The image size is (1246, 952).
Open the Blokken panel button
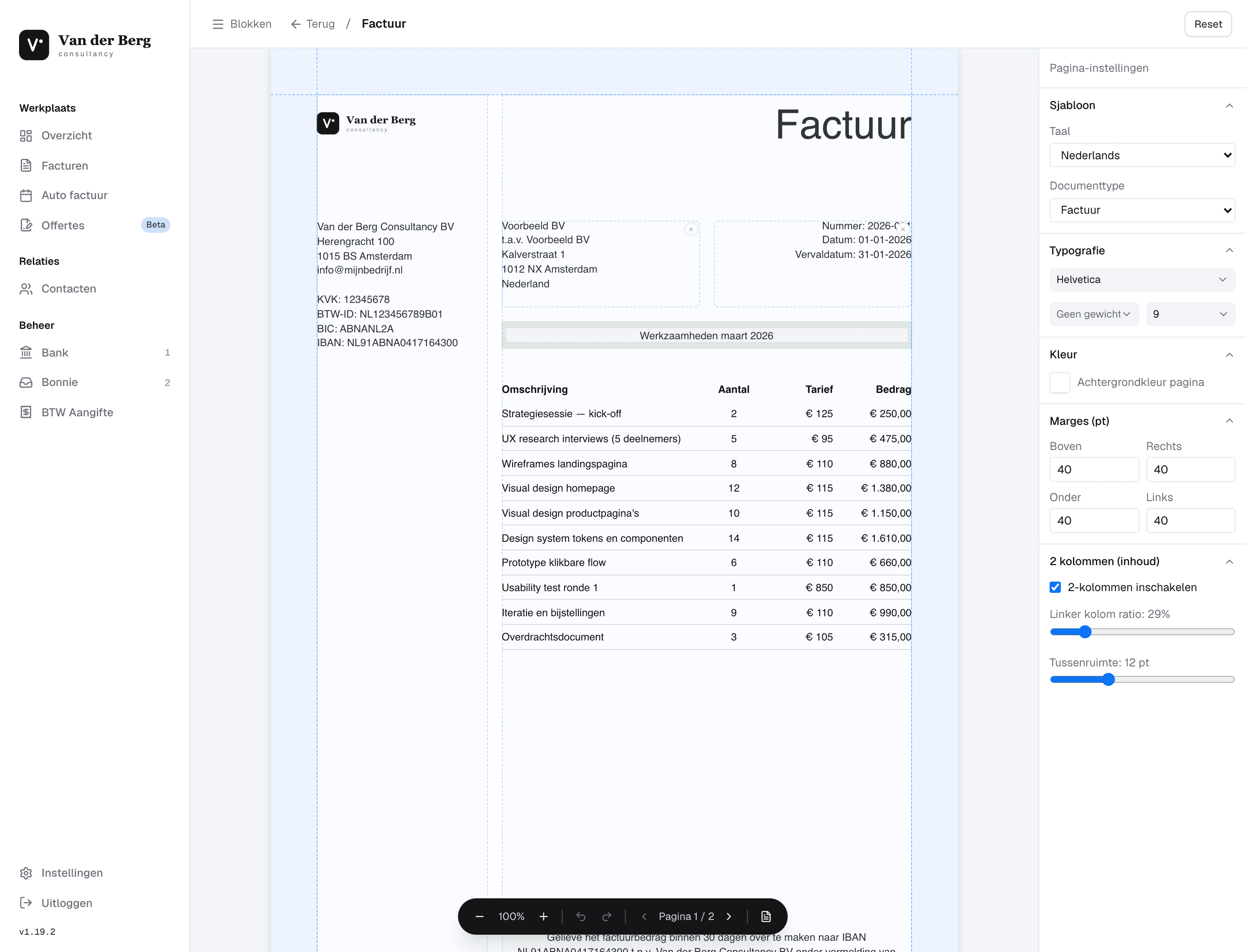[x=242, y=24]
